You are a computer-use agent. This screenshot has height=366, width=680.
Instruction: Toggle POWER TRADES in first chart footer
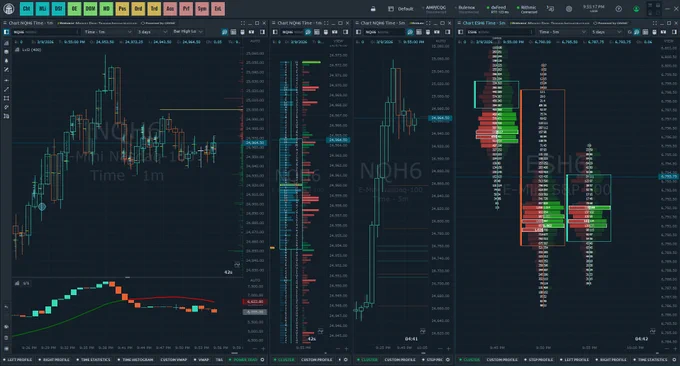click(x=244, y=359)
